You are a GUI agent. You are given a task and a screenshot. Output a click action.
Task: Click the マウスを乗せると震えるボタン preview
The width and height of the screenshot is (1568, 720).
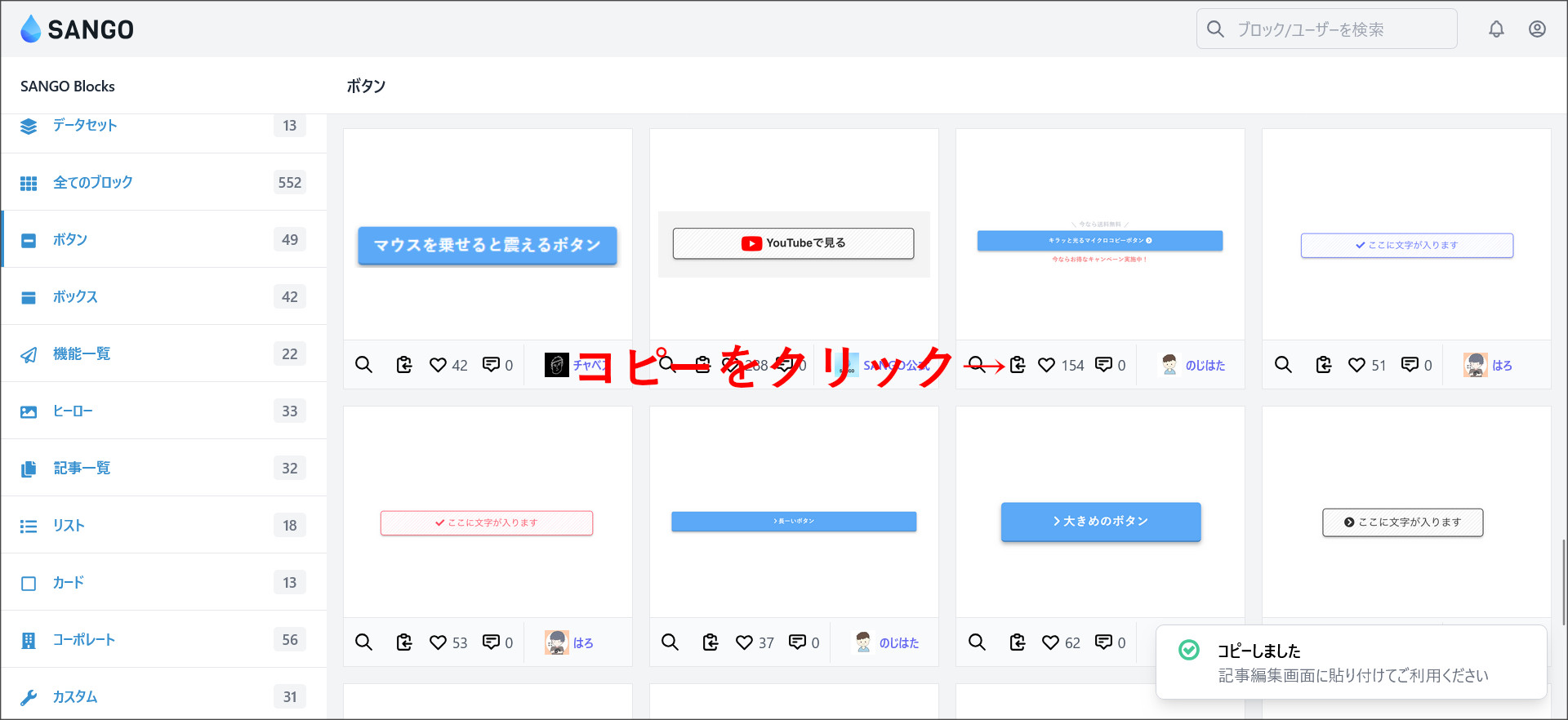point(488,245)
